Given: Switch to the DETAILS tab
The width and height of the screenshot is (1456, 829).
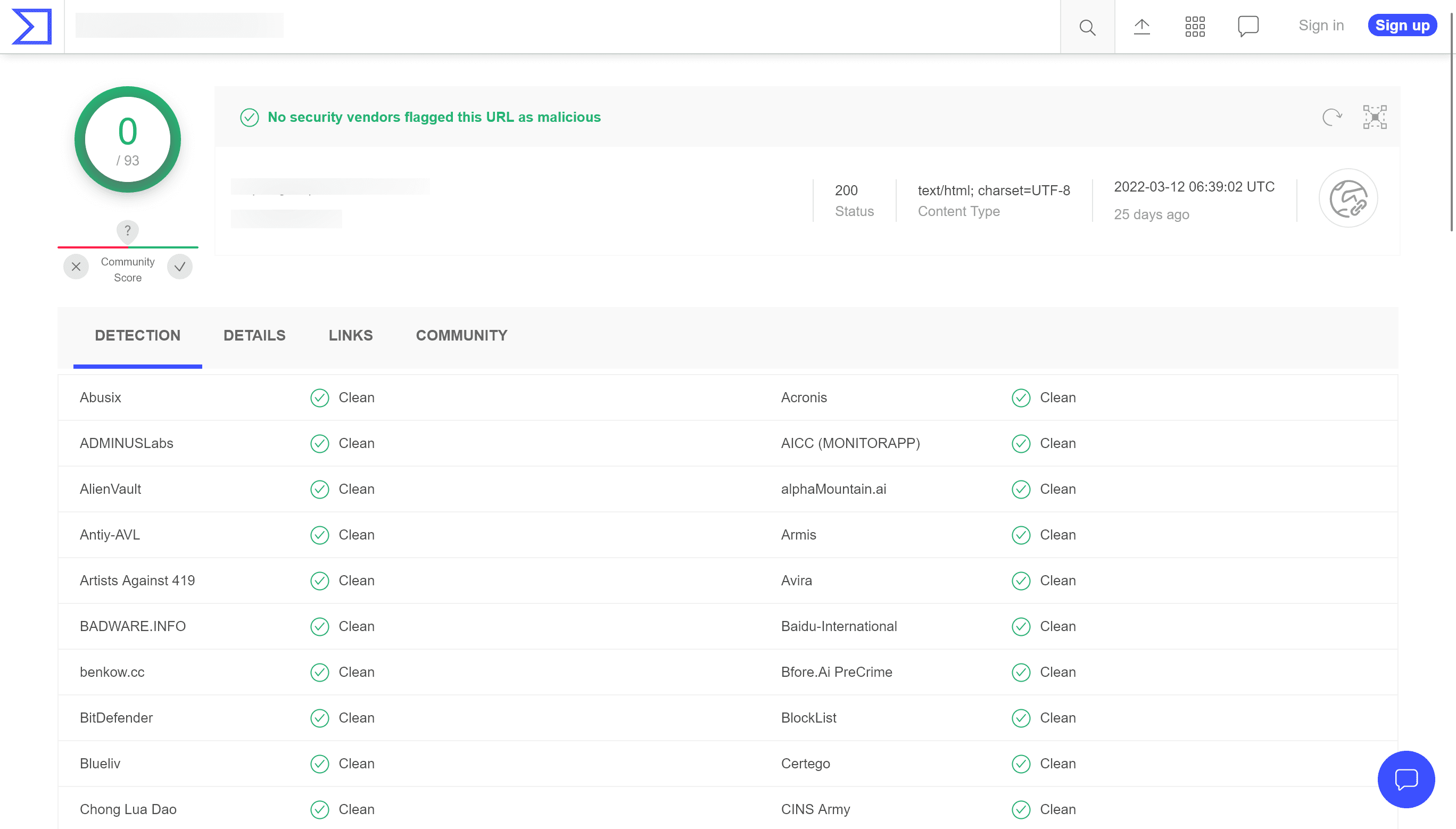Looking at the screenshot, I should tap(254, 335).
